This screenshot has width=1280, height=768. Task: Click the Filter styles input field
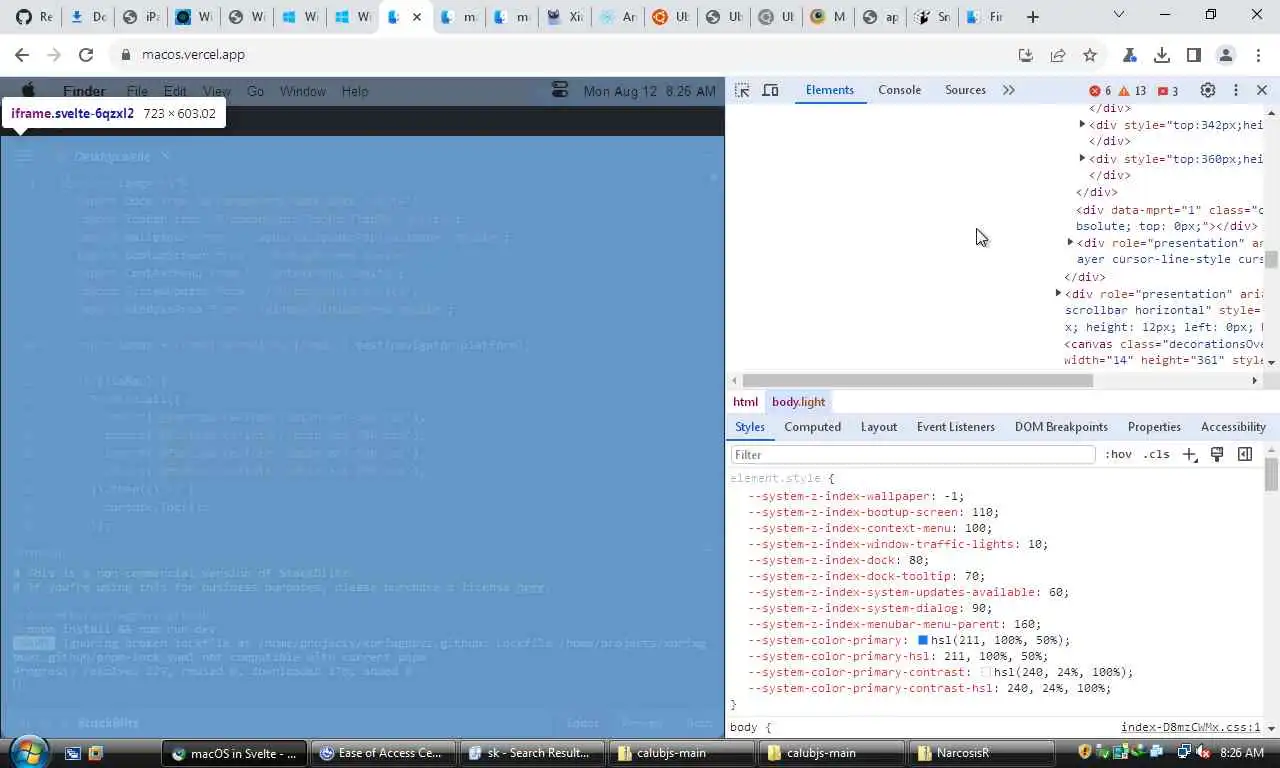pos(913,454)
